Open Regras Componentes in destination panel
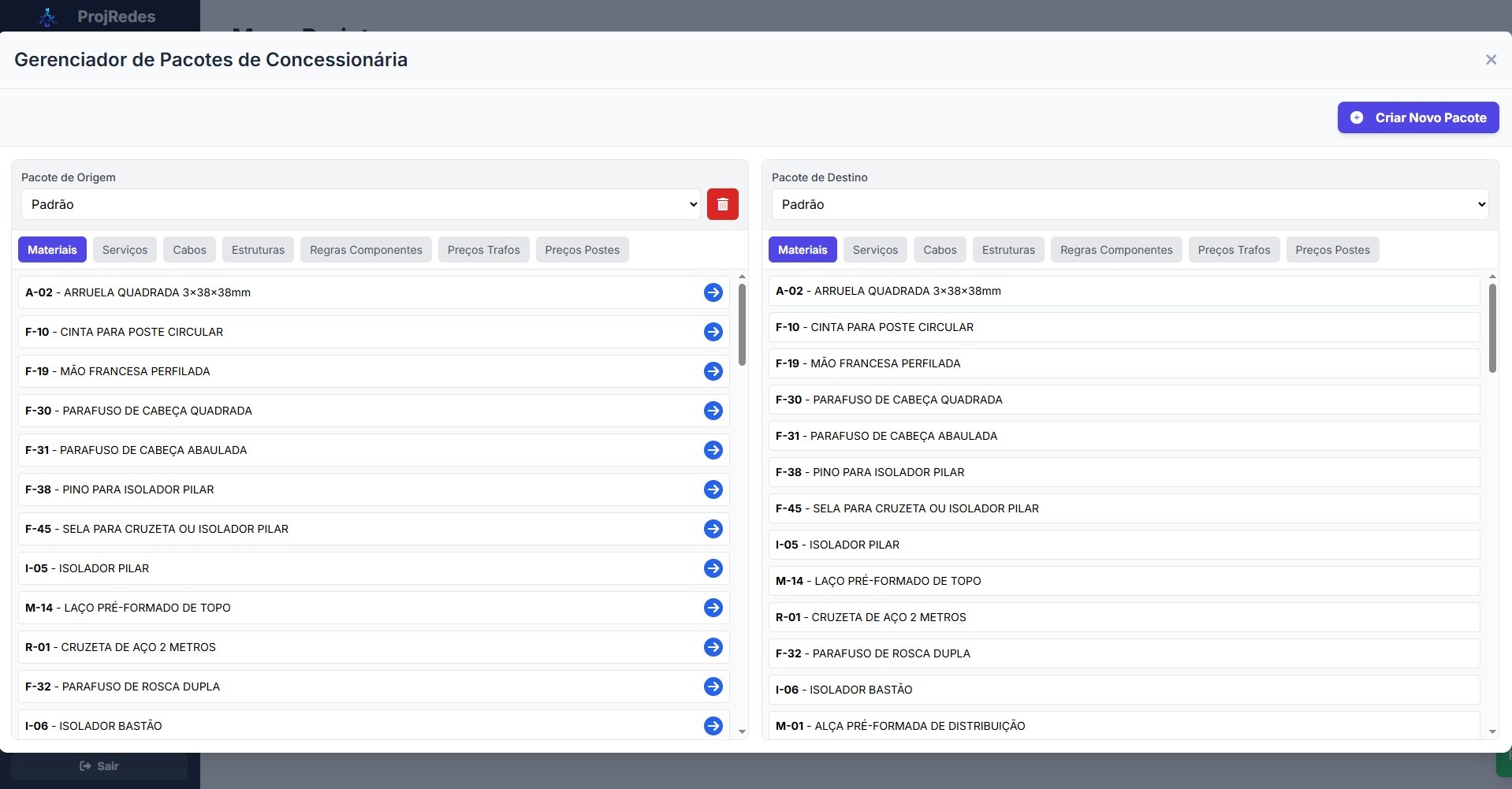This screenshot has width=1512, height=789. coord(1115,249)
